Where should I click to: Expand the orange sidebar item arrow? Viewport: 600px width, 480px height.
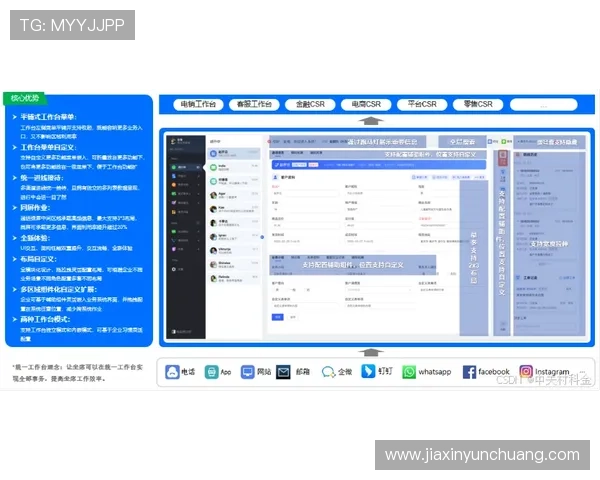pyautogui.click(x=198, y=184)
